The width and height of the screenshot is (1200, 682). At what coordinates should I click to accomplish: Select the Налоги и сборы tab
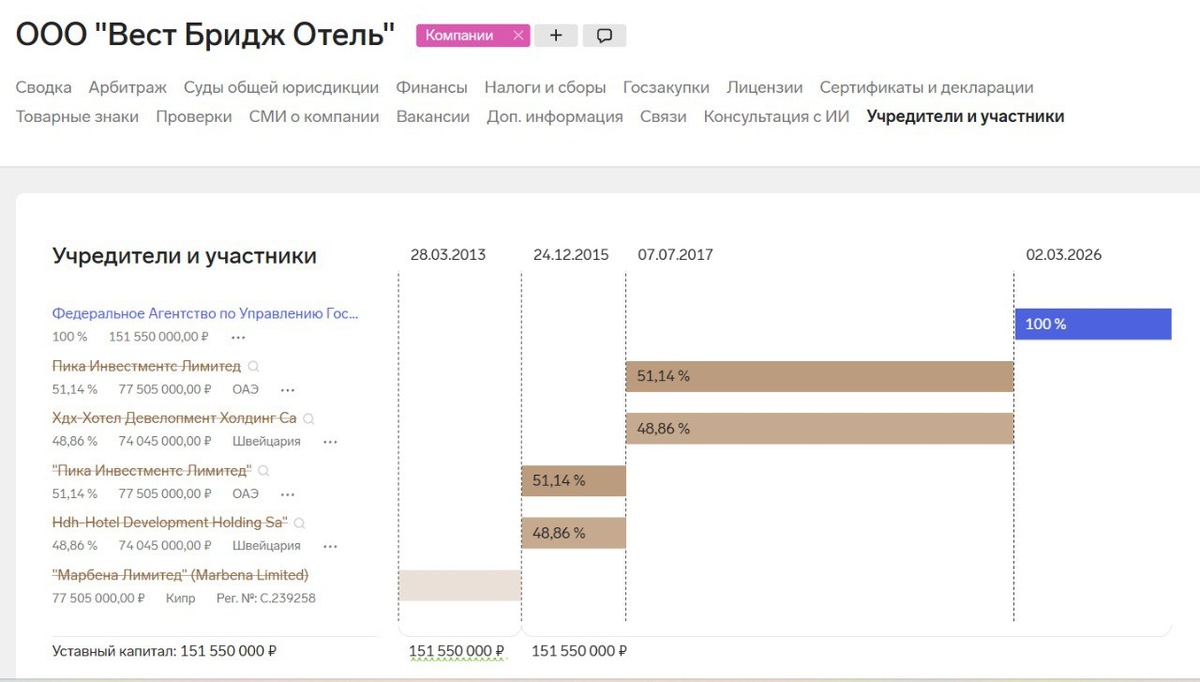click(x=545, y=88)
